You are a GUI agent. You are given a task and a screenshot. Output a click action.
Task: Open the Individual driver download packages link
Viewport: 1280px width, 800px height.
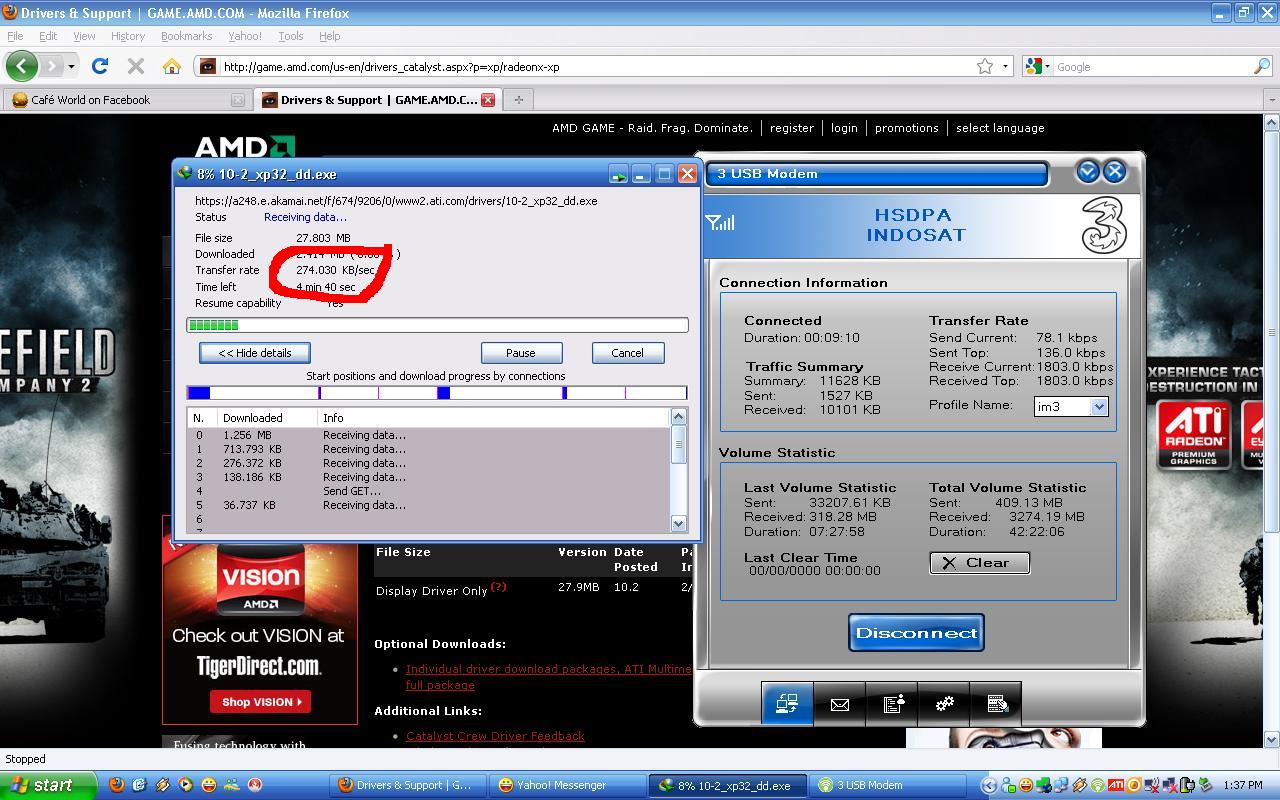pos(548,677)
